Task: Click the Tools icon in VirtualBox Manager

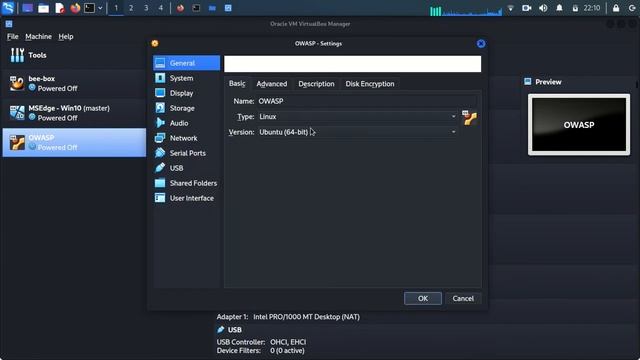Action: coord(17,55)
